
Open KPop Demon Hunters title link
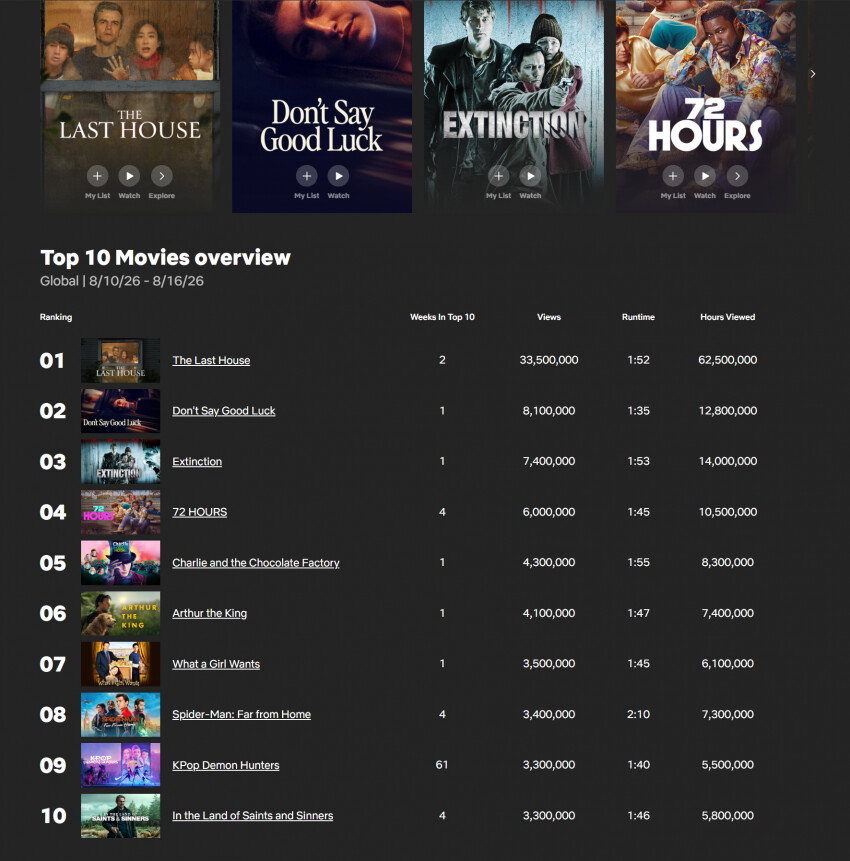tap(225, 765)
